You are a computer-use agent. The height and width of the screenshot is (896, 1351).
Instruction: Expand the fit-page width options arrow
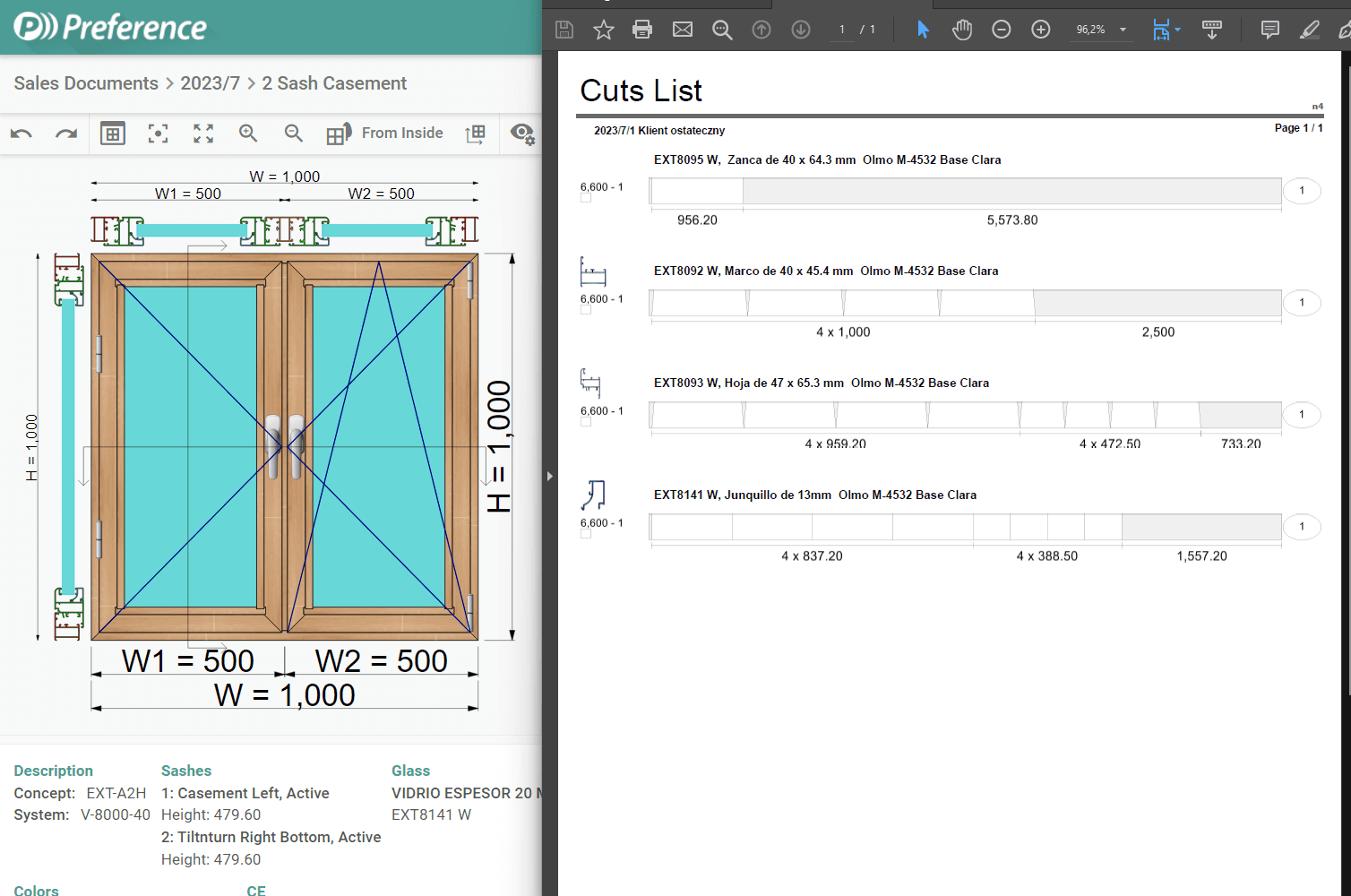pyautogui.click(x=1177, y=30)
